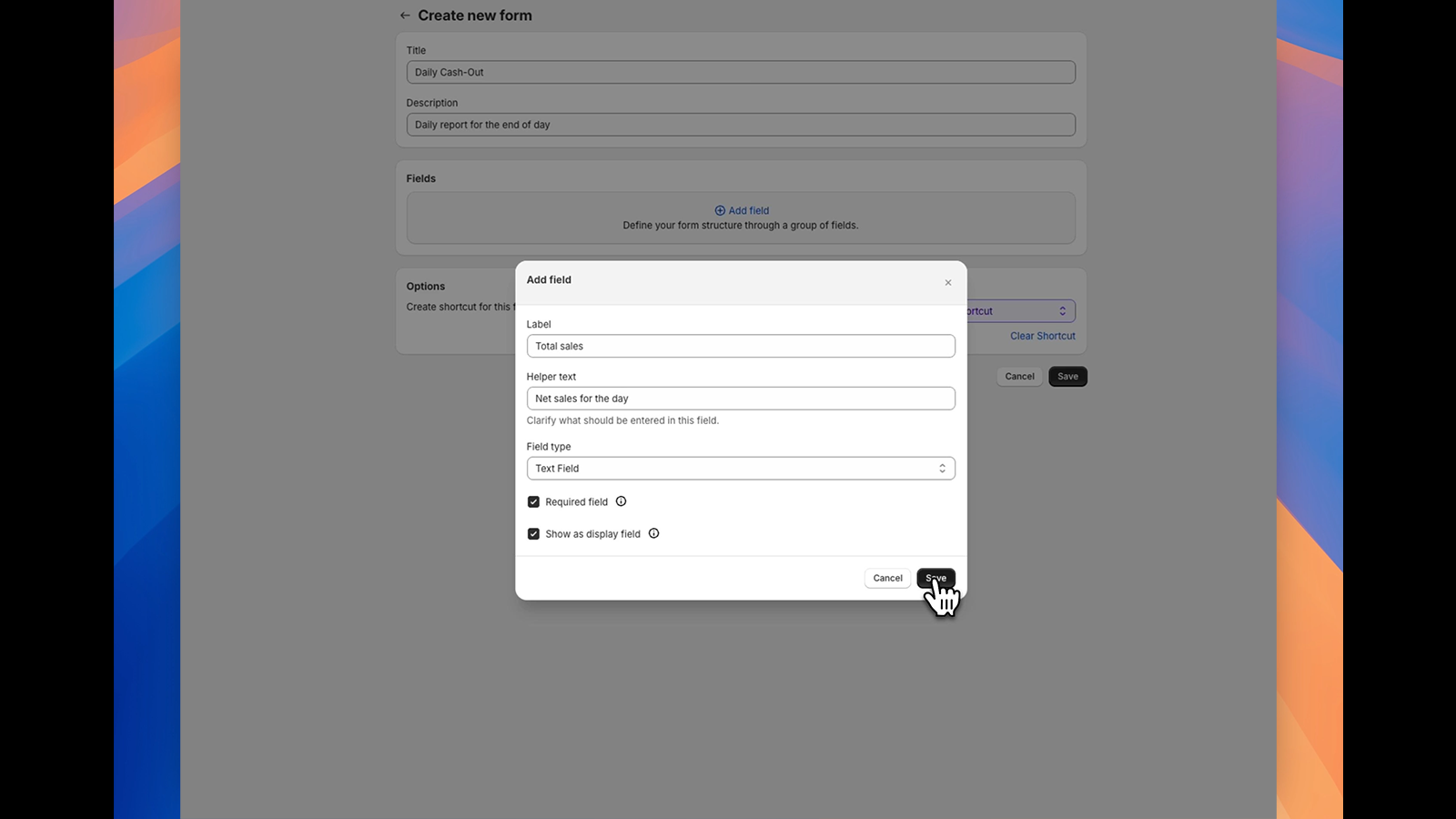Viewport: 1456px width, 819px height.
Task: Click the Label field containing Total sales
Action: click(740, 346)
